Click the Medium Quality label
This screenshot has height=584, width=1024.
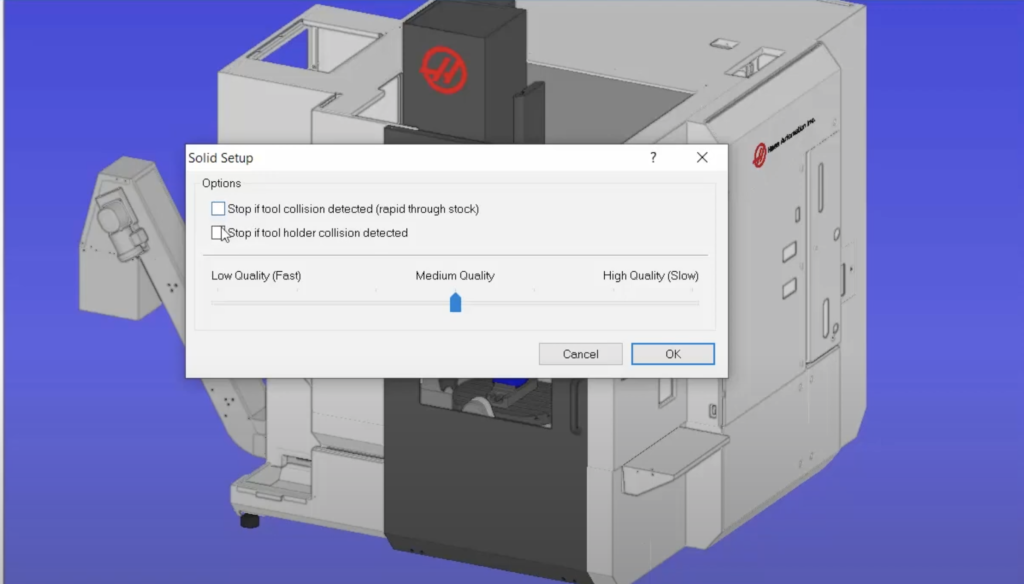(455, 276)
